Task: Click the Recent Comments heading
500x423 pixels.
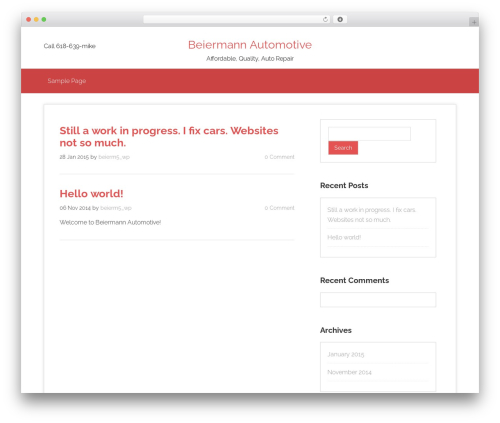Action: 354,280
